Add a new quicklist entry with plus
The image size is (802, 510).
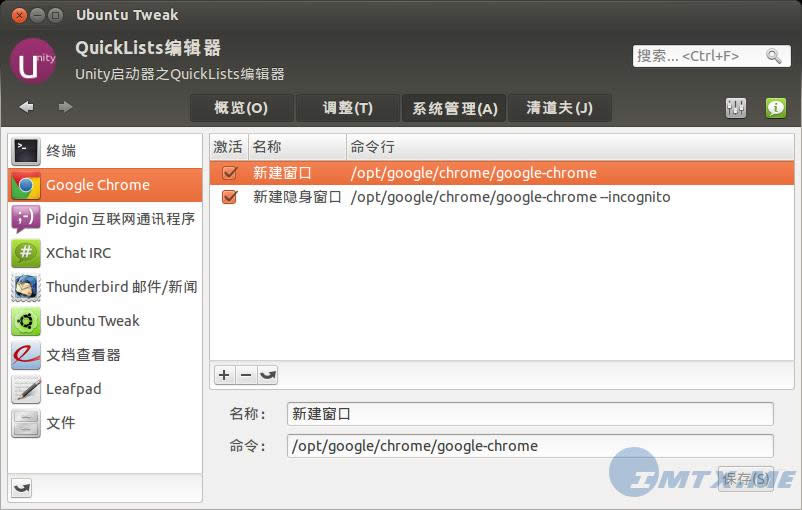224,375
